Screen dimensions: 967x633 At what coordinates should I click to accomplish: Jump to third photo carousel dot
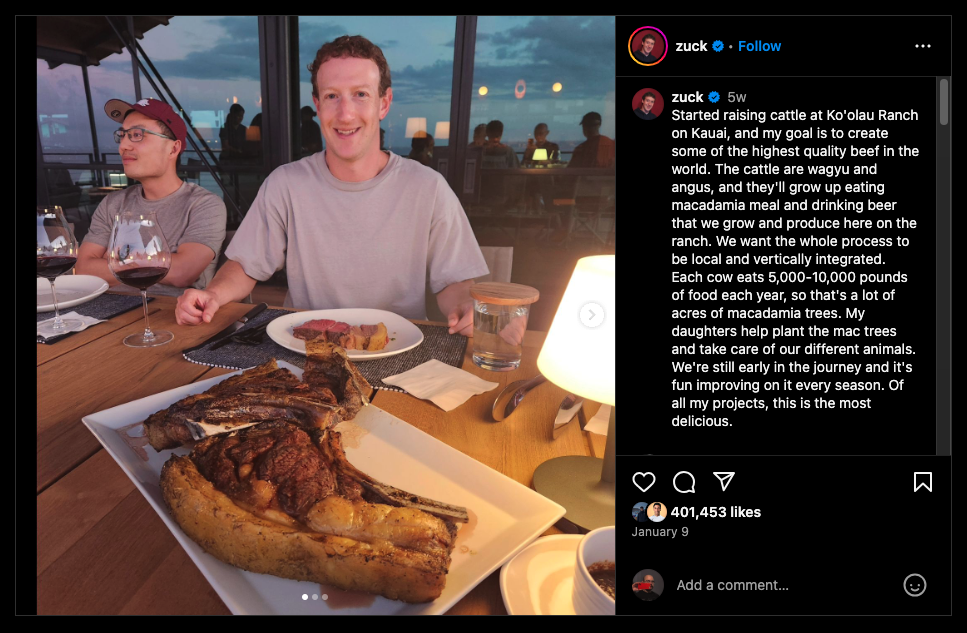pos(325,597)
